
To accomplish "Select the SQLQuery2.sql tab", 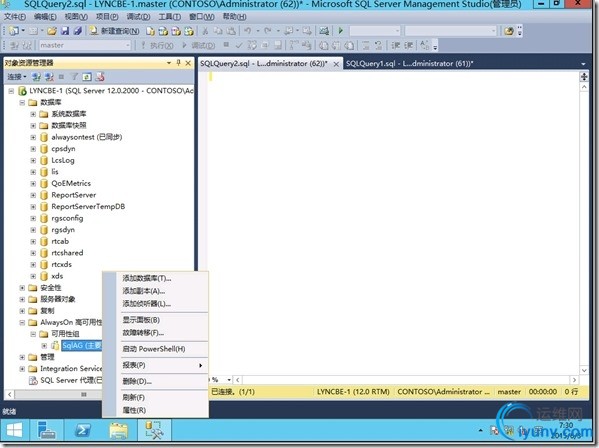I will pyautogui.click(x=264, y=63).
